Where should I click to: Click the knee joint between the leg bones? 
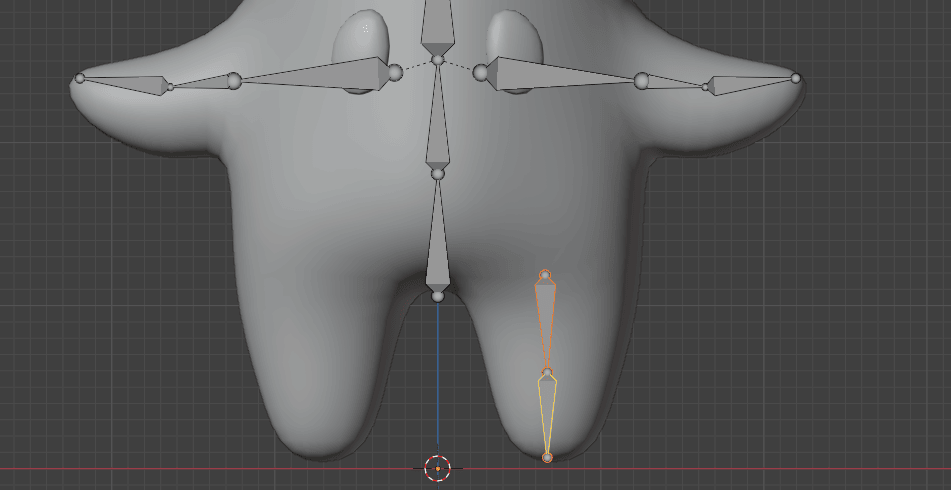[547, 374]
